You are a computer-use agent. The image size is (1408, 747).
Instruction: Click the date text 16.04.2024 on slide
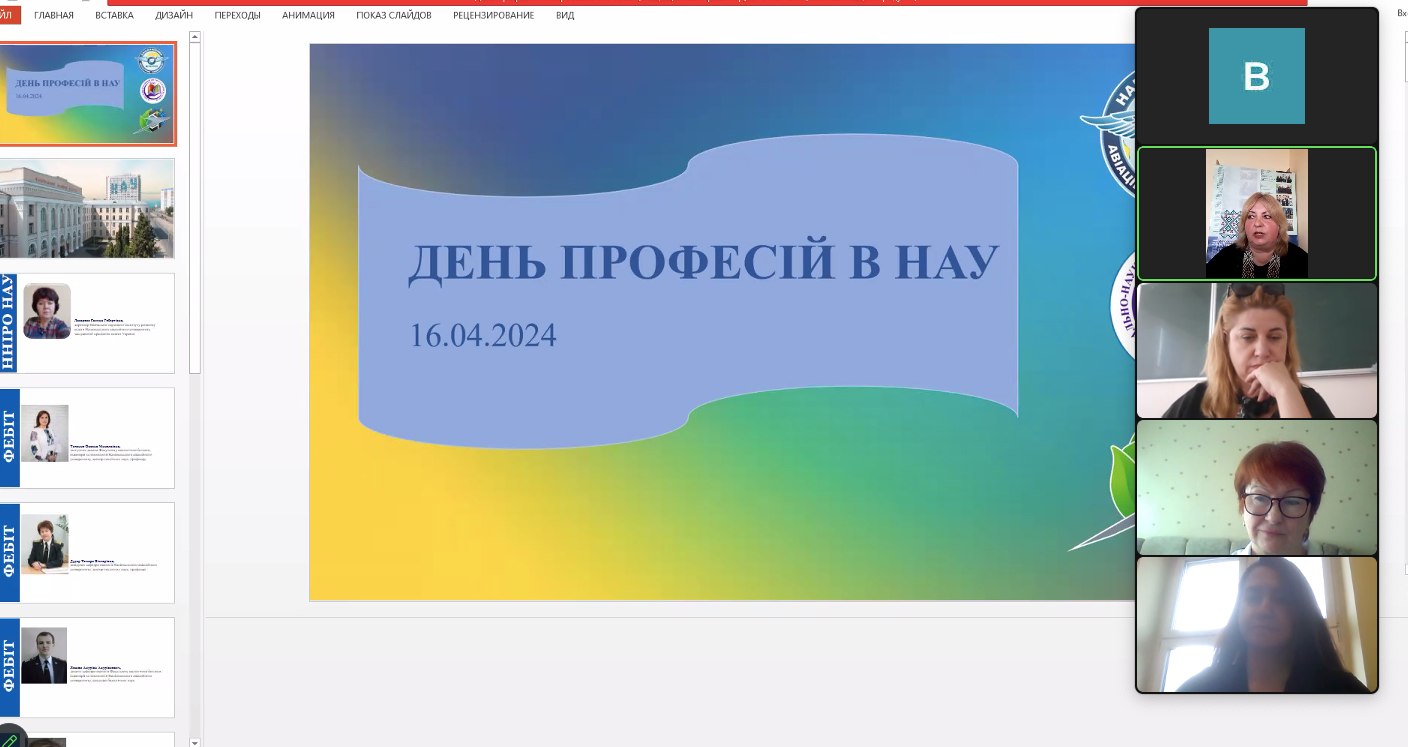tap(483, 335)
